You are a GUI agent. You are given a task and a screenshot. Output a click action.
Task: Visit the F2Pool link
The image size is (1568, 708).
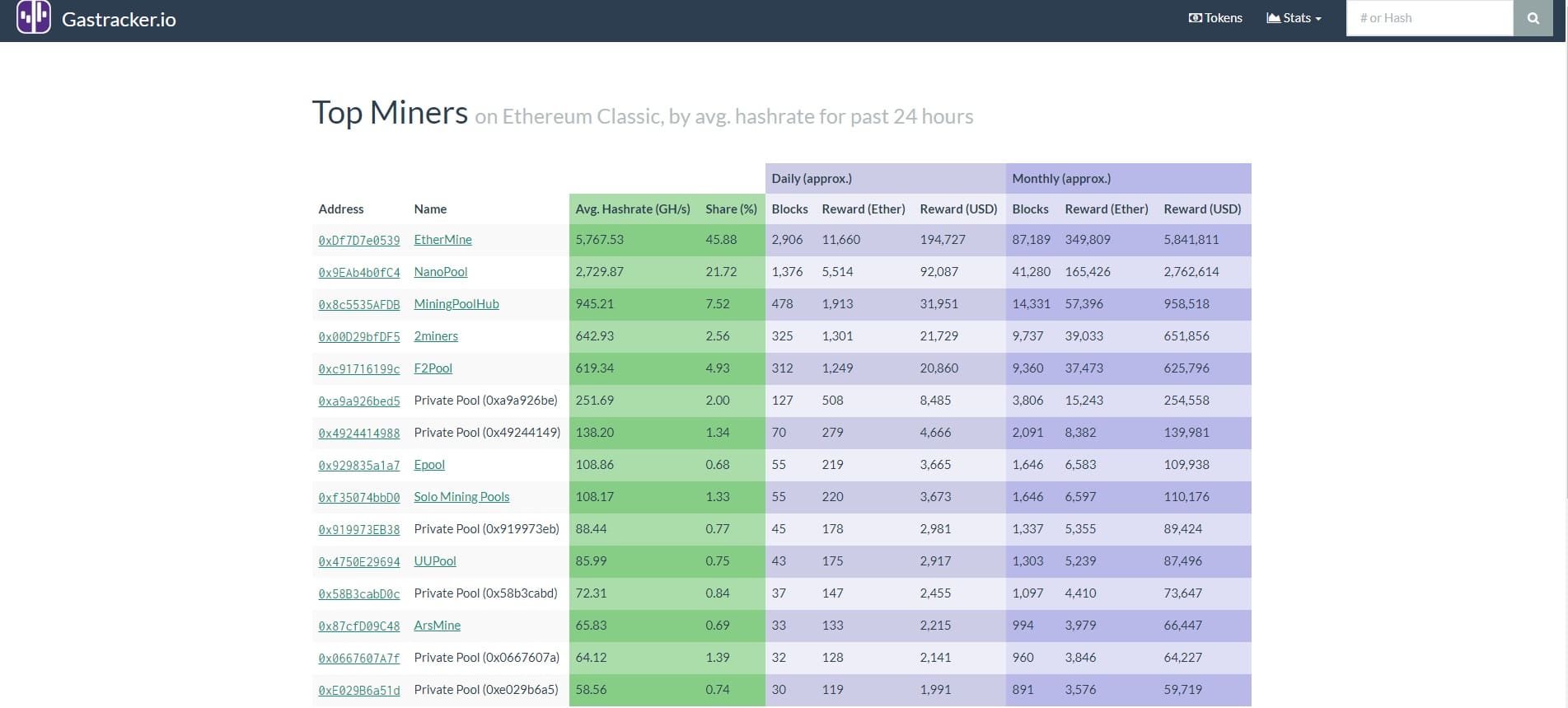click(x=433, y=368)
